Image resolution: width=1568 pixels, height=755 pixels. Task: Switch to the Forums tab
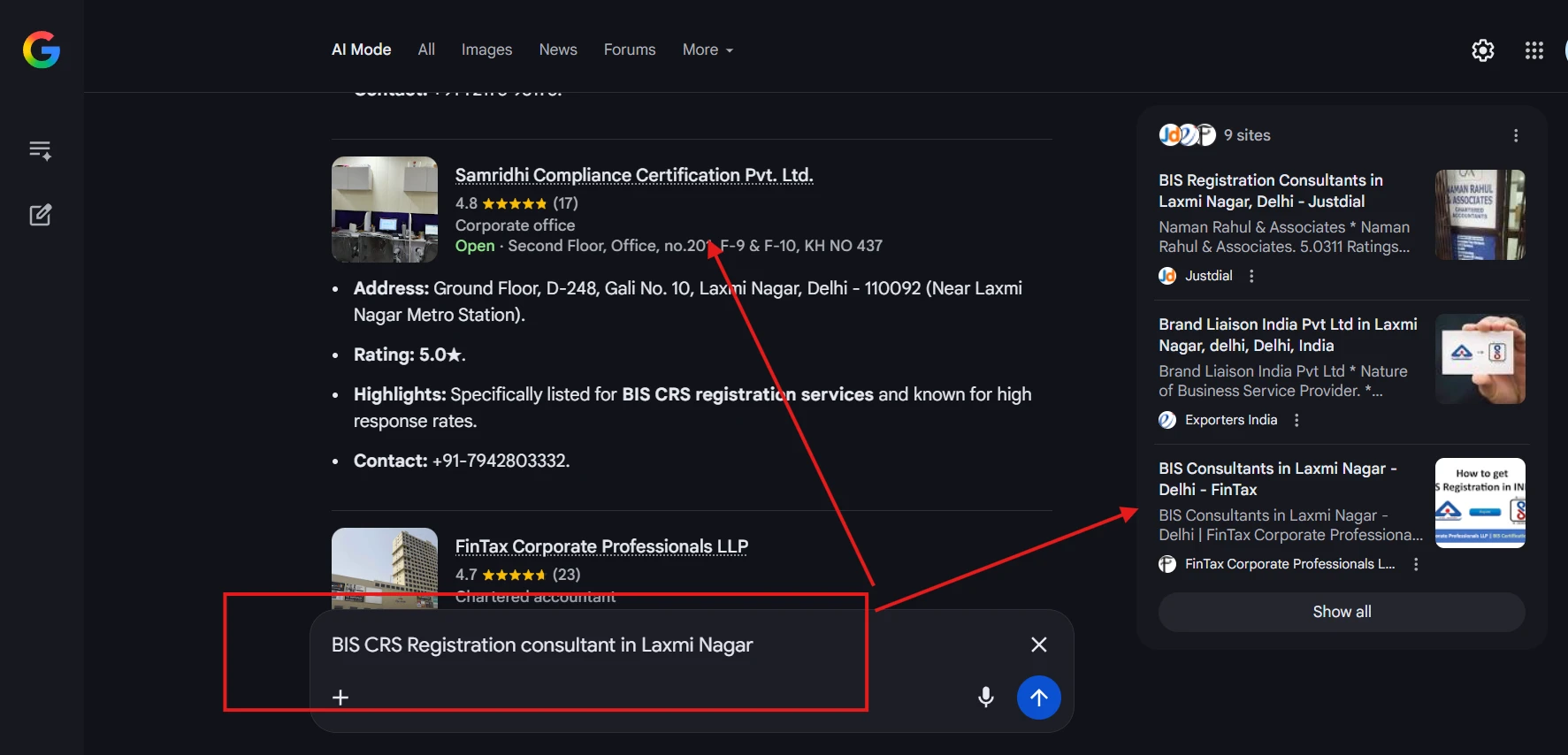(x=630, y=50)
